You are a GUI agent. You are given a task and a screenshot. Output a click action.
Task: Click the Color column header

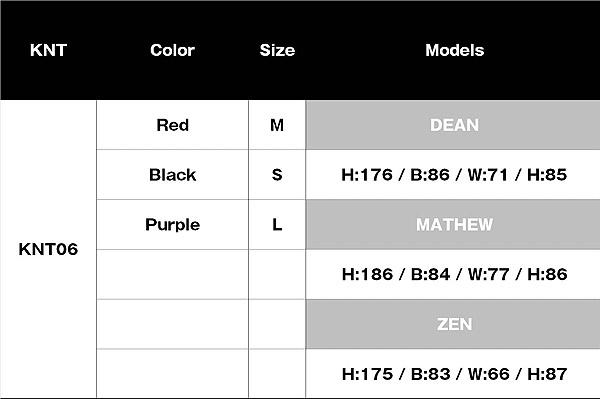click(172, 50)
